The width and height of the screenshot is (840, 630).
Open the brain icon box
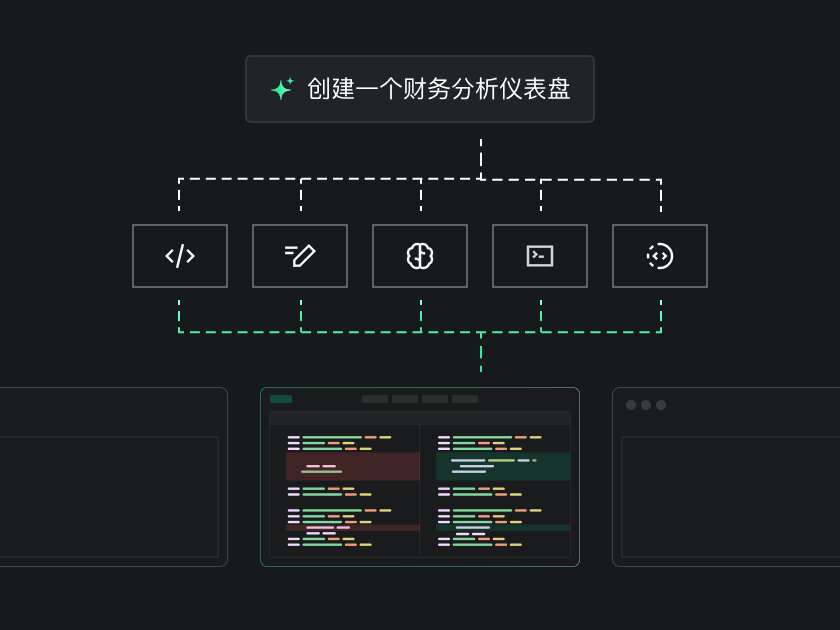[420, 256]
